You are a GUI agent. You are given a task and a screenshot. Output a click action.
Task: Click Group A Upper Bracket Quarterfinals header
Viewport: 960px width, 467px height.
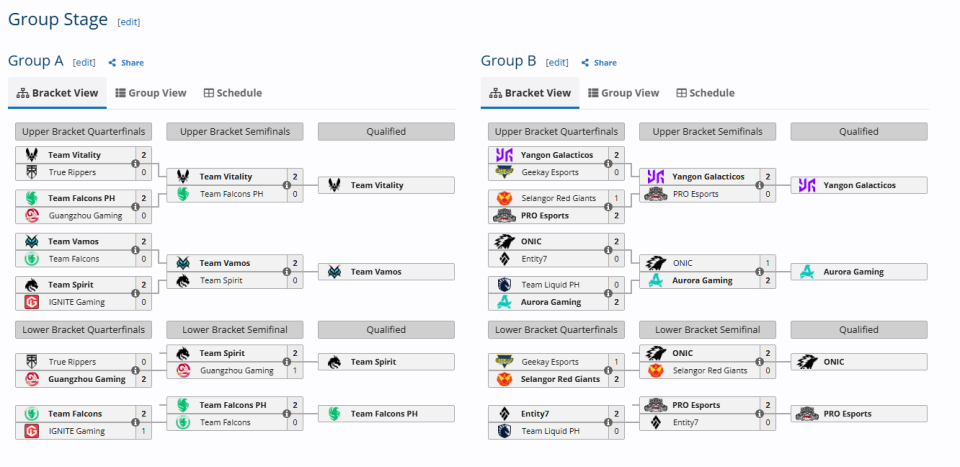[83, 132]
